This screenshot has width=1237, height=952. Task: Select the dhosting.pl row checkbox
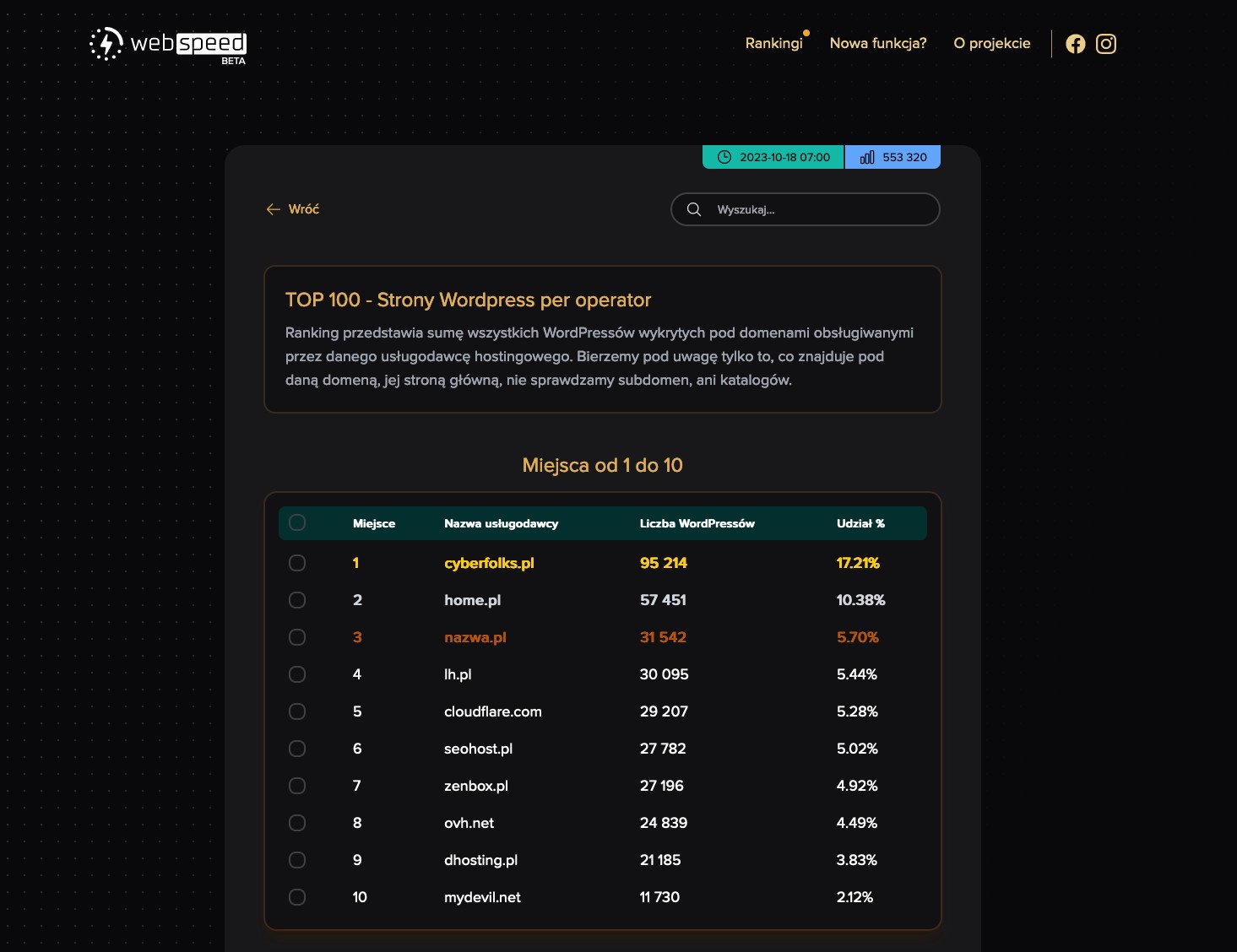coord(297,860)
